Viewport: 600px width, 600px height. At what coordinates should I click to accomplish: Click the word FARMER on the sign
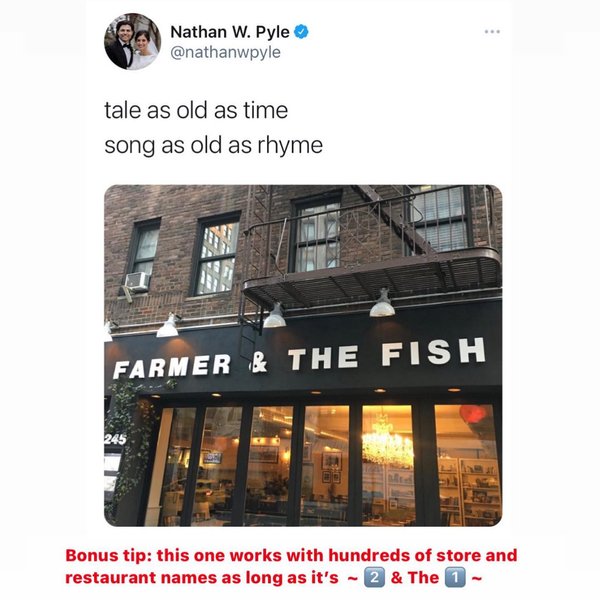(172, 366)
